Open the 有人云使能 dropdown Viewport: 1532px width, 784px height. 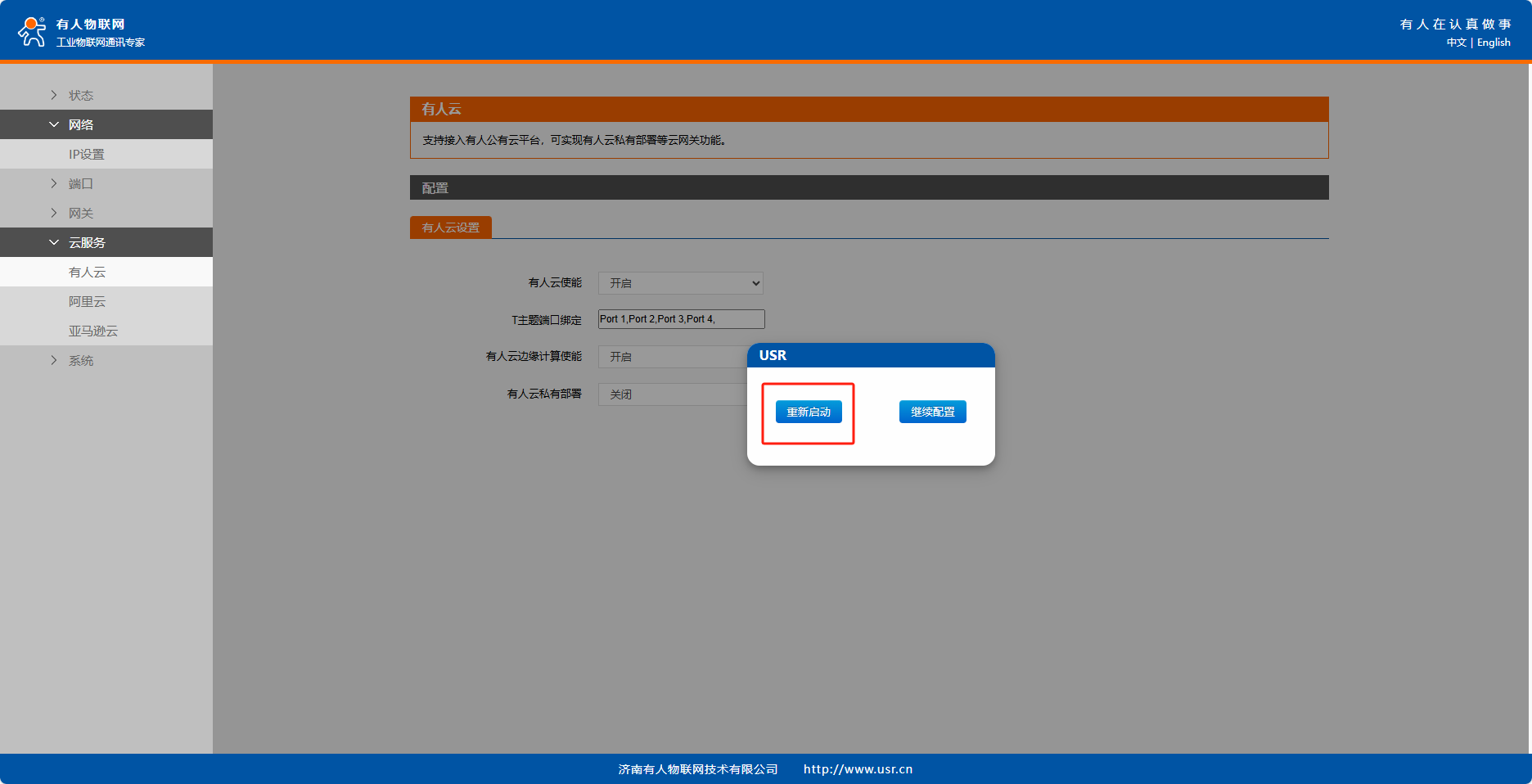680,283
